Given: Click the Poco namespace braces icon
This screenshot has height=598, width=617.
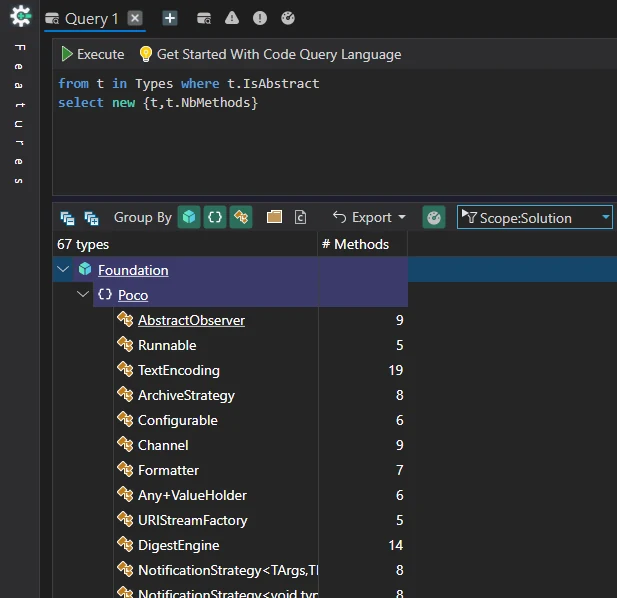Looking at the screenshot, I should point(105,294).
